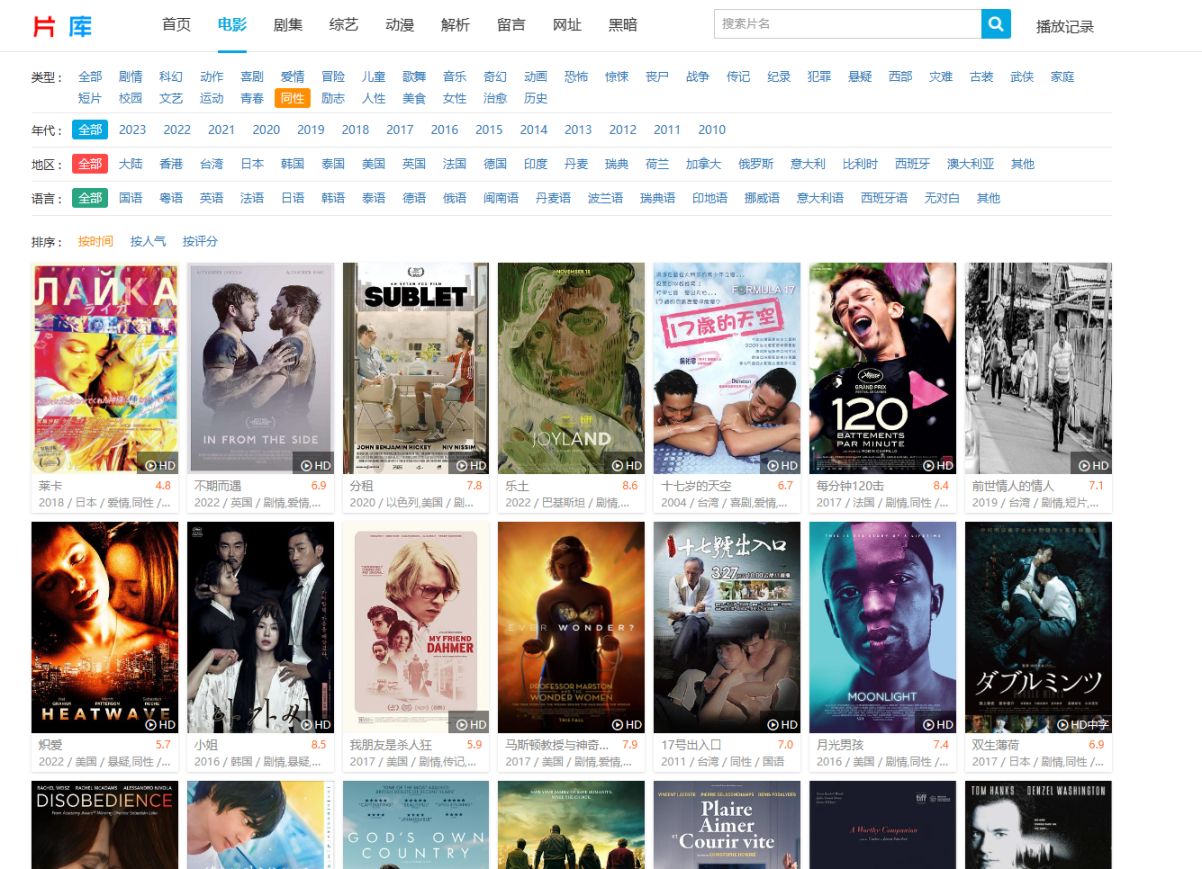Open the 解析 nav item
The width and height of the screenshot is (1202, 869).
click(455, 25)
